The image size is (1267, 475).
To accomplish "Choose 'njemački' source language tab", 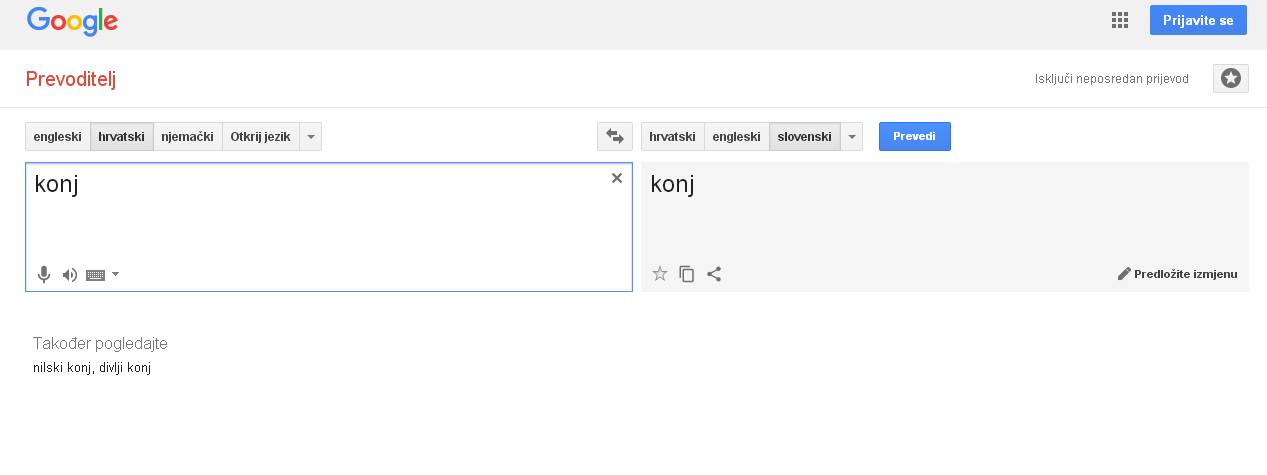I will click(x=187, y=137).
